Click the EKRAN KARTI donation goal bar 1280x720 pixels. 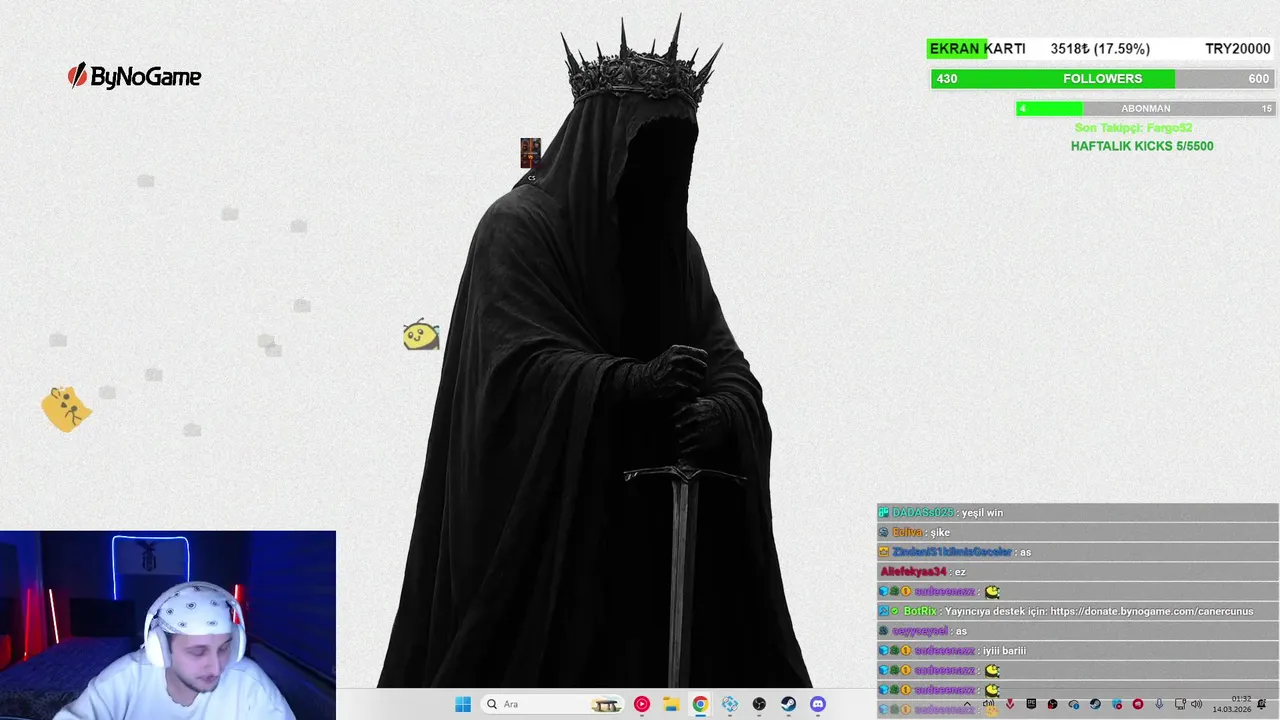point(1100,49)
